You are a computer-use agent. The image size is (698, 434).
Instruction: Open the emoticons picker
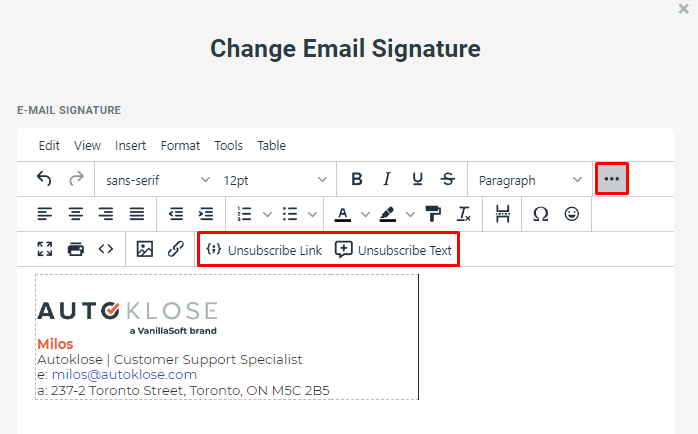point(572,214)
